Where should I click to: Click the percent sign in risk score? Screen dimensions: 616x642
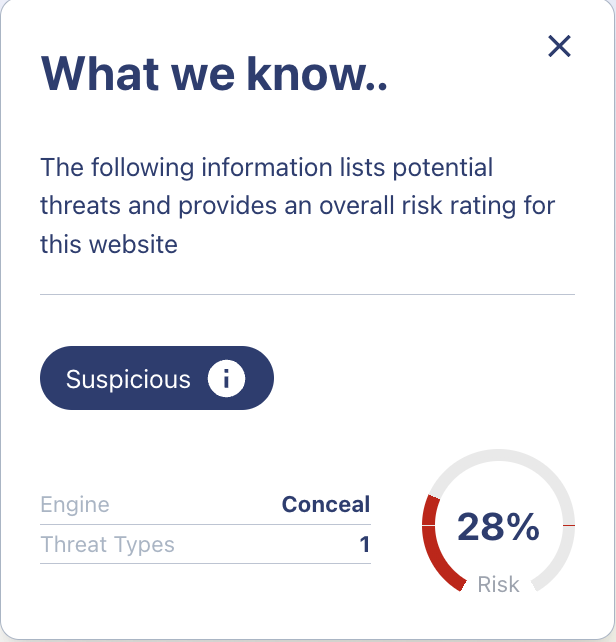click(x=523, y=527)
